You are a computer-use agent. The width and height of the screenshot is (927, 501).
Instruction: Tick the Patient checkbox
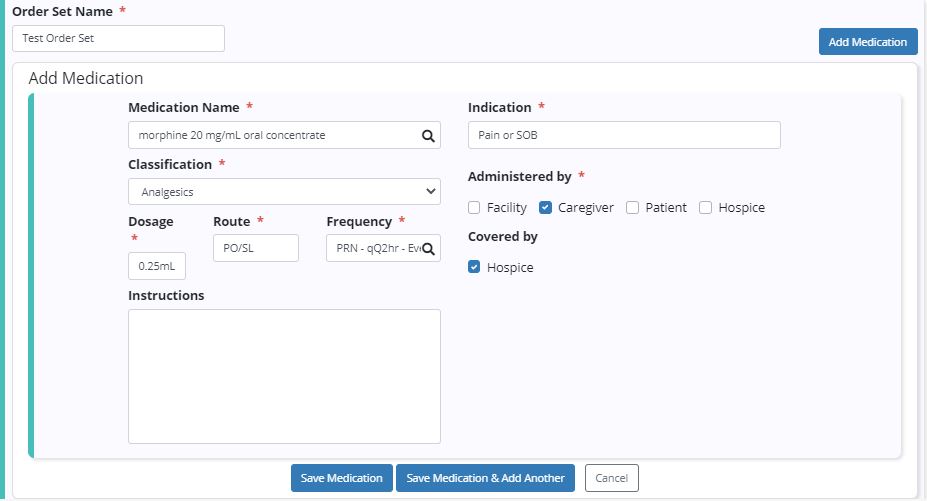point(632,208)
